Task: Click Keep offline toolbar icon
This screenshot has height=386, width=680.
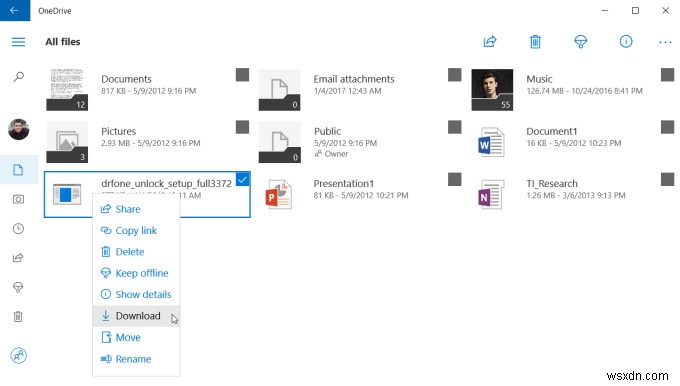Action: coord(581,42)
